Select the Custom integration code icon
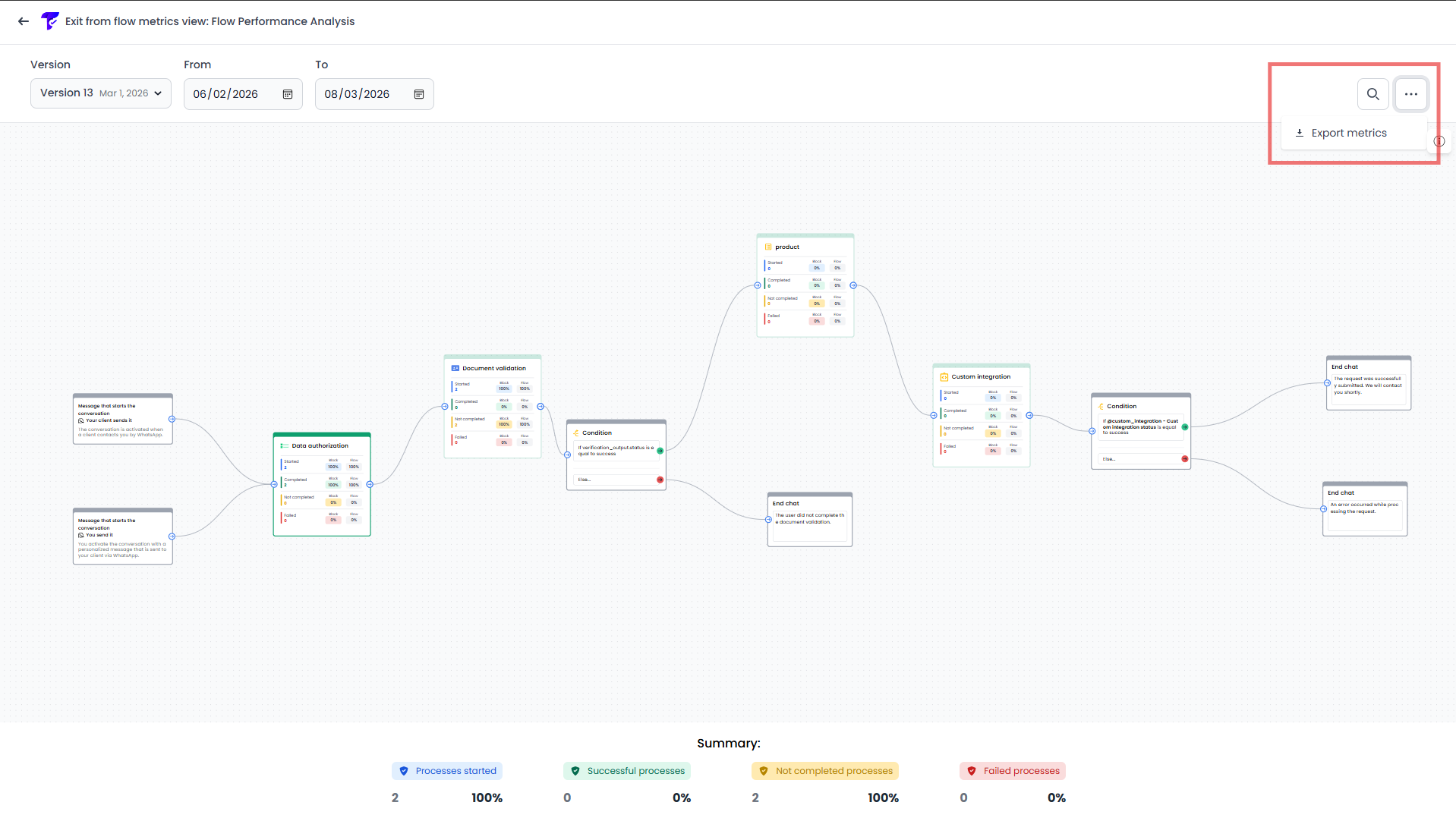Image resolution: width=1456 pixels, height=818 pixels. (943, 376)
